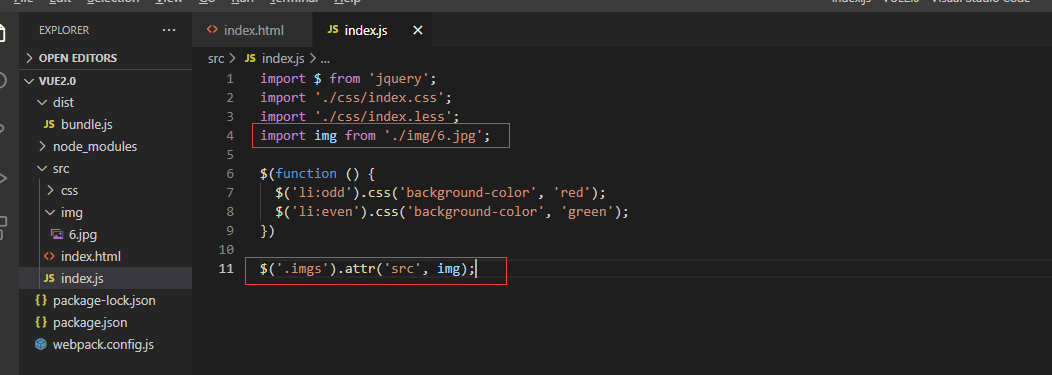Collapse the src folder in Explorer
The image size is (1052, 375).
click(x=105, y=168)
